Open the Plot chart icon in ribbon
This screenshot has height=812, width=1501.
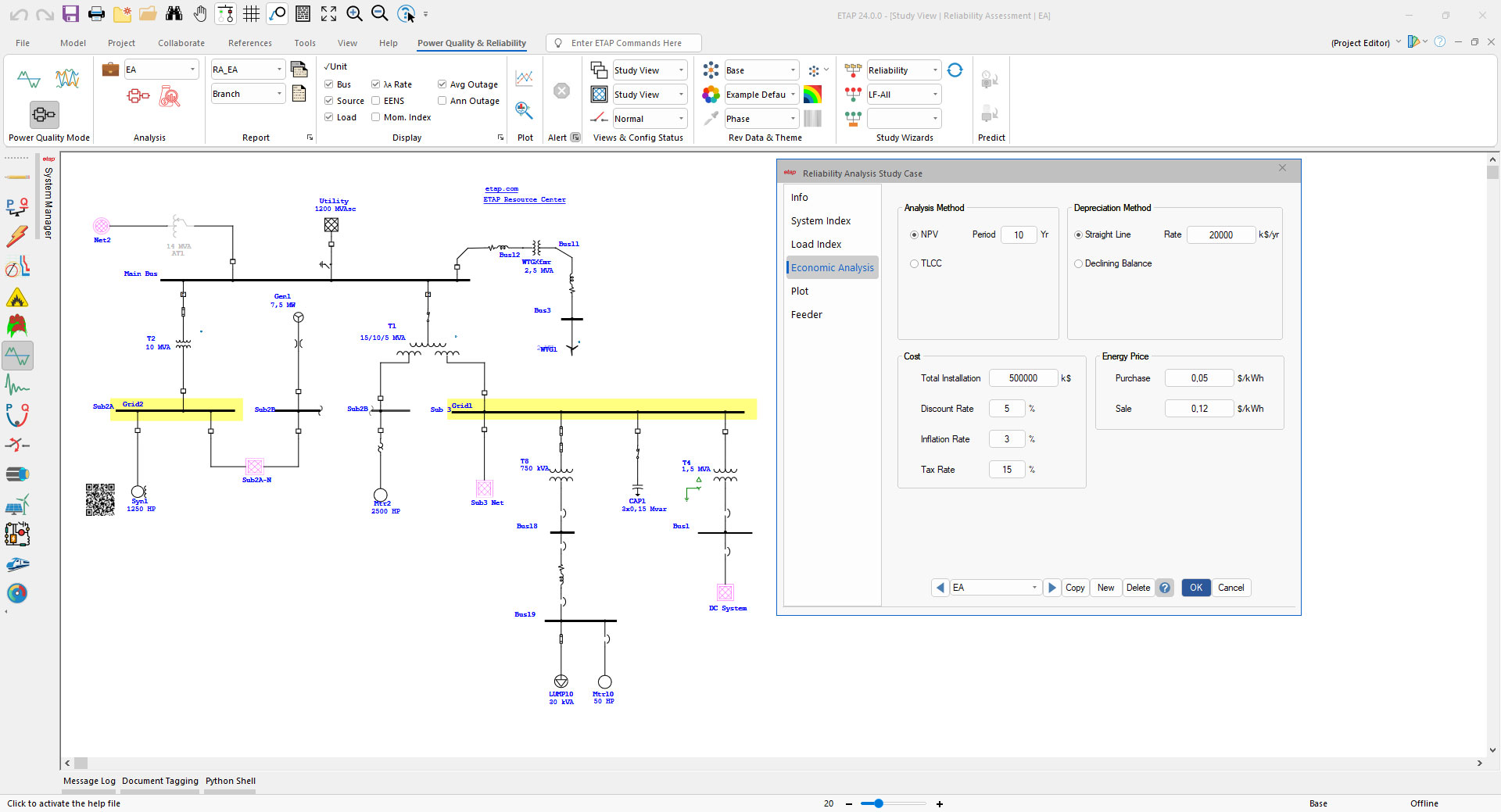[525, 77]
